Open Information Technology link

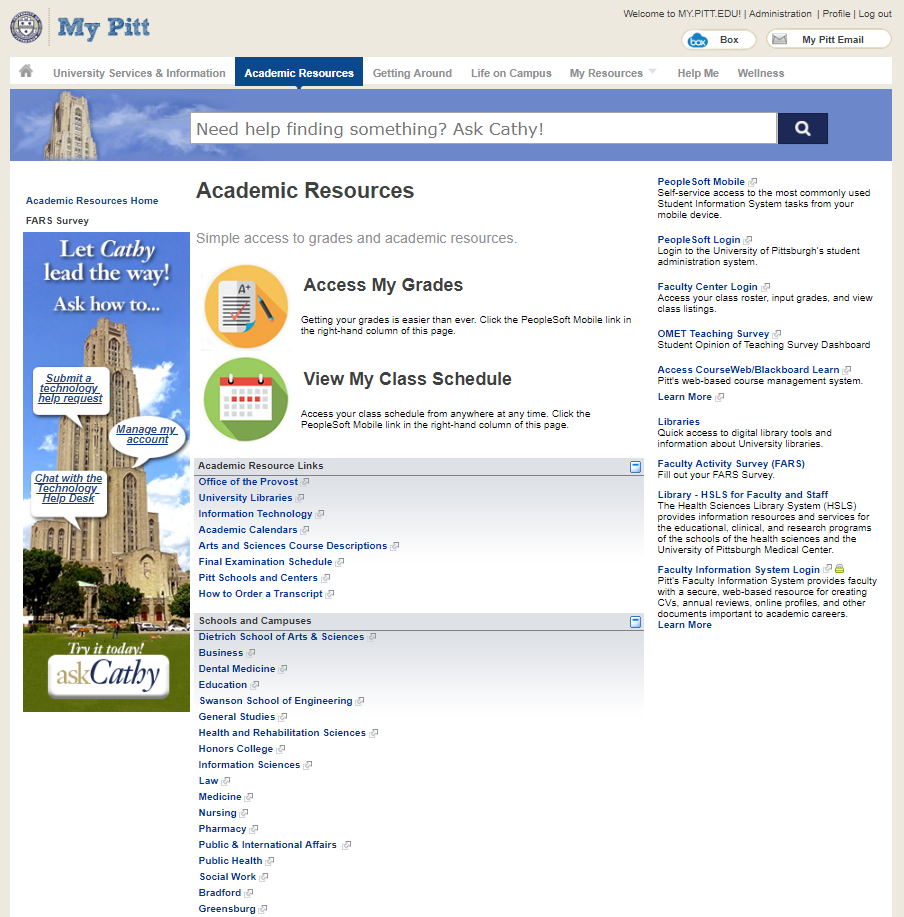tap(255, 513)
